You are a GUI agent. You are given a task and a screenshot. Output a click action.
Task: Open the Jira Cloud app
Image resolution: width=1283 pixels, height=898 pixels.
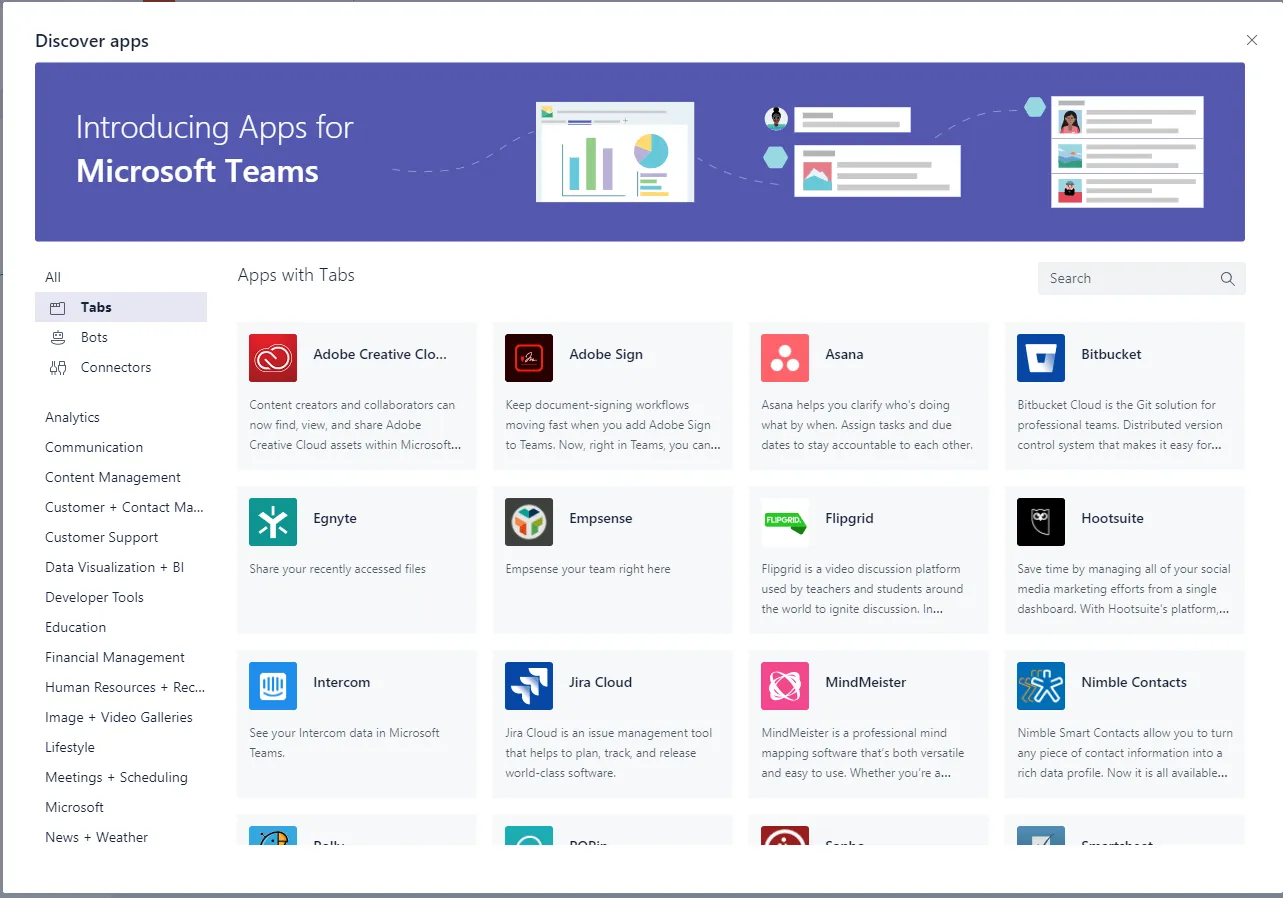pyautogui.click(x=529, y=686)
